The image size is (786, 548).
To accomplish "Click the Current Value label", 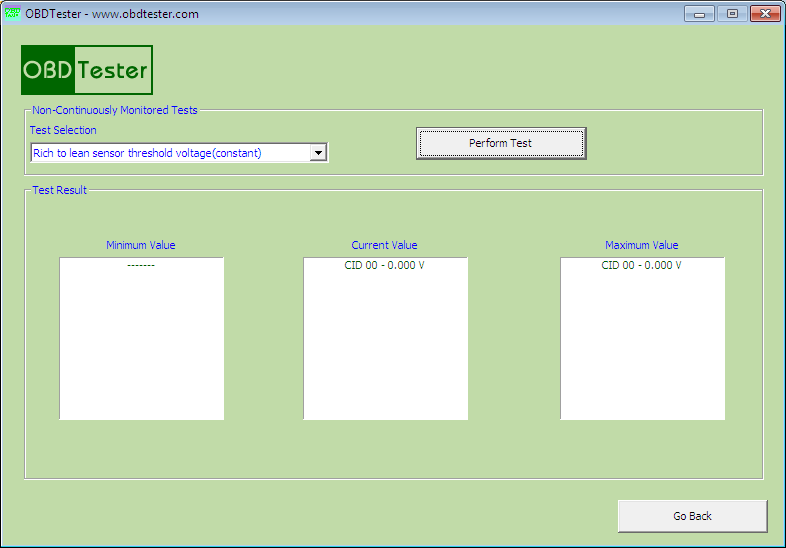I will (x=384, y=245).
